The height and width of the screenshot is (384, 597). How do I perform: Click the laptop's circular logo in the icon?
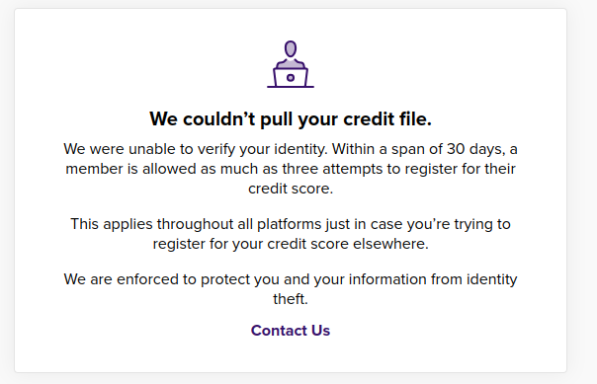pyautogui.click(x=291, y=78)
